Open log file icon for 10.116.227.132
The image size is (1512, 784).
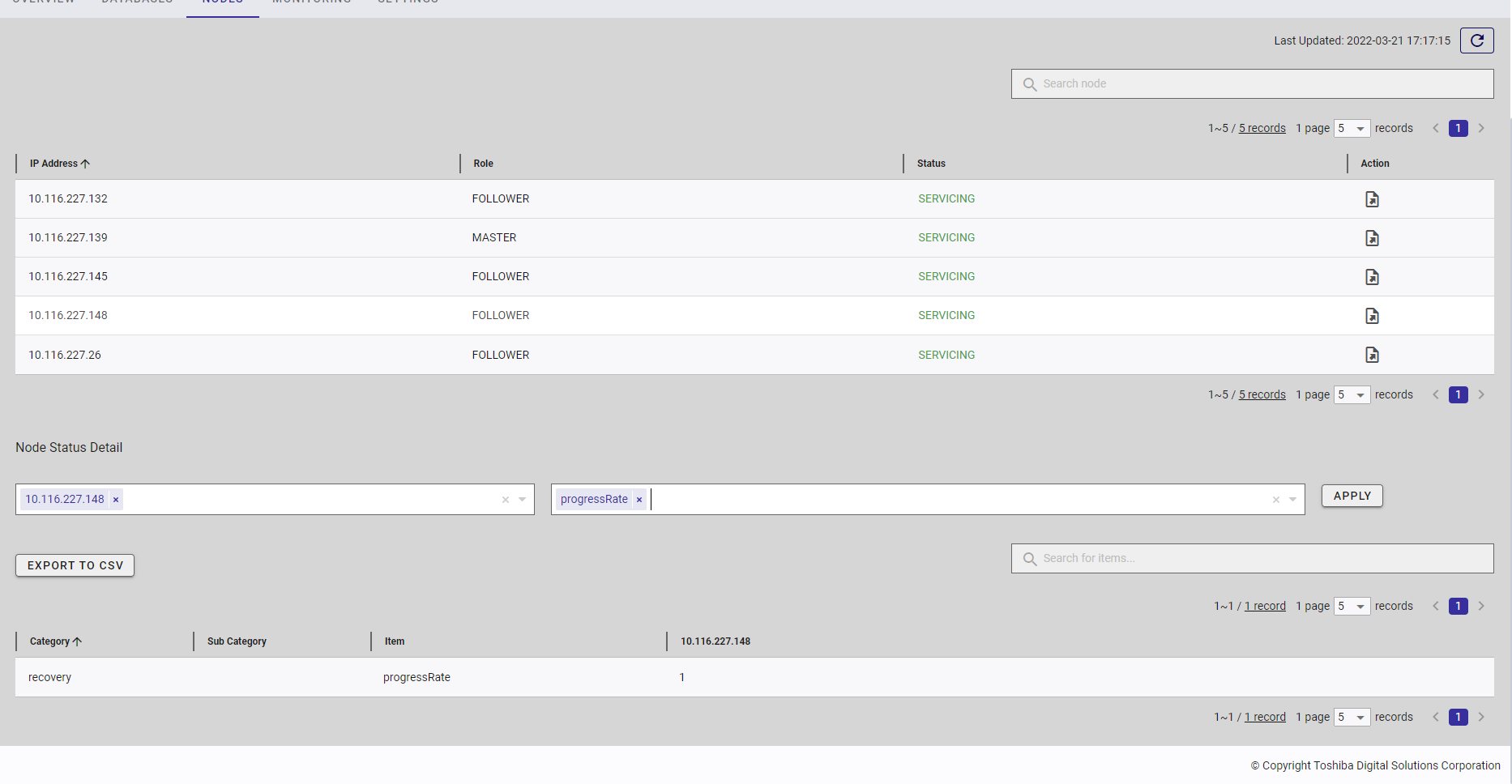(1372, 199)
